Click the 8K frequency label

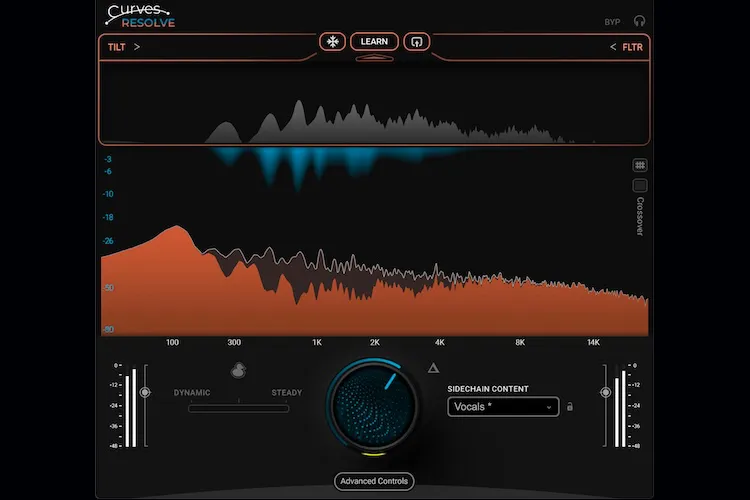(x=520, y=343)
